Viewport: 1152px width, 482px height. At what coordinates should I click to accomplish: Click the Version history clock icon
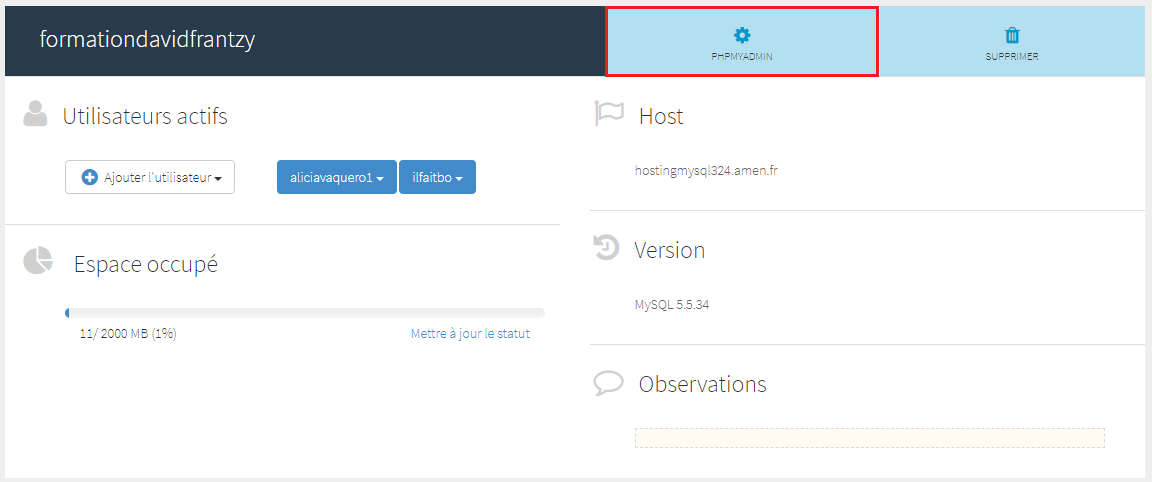pos(606,247)
